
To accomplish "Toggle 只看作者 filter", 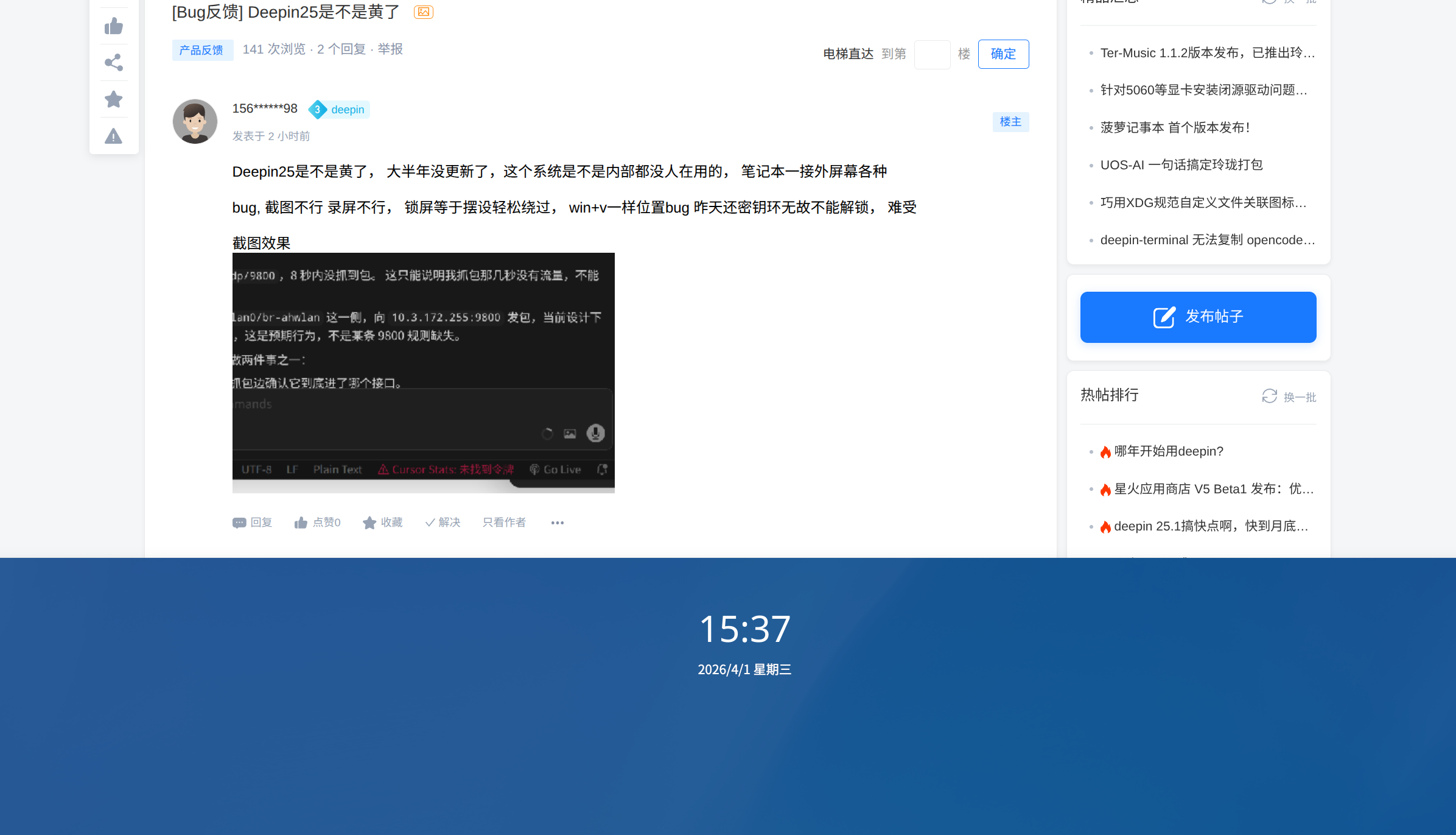I will coord(504,523).
